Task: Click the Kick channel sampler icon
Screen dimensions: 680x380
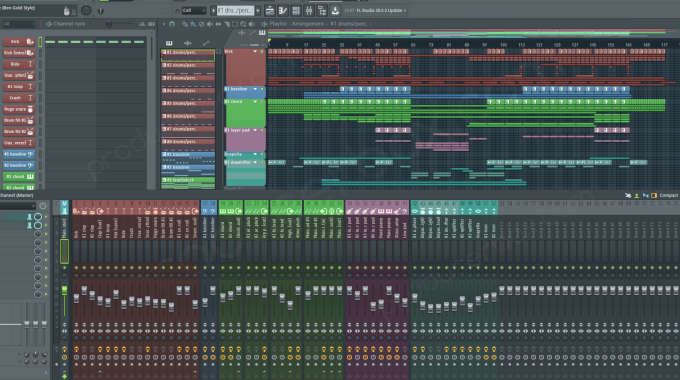Action: [30, 42]
